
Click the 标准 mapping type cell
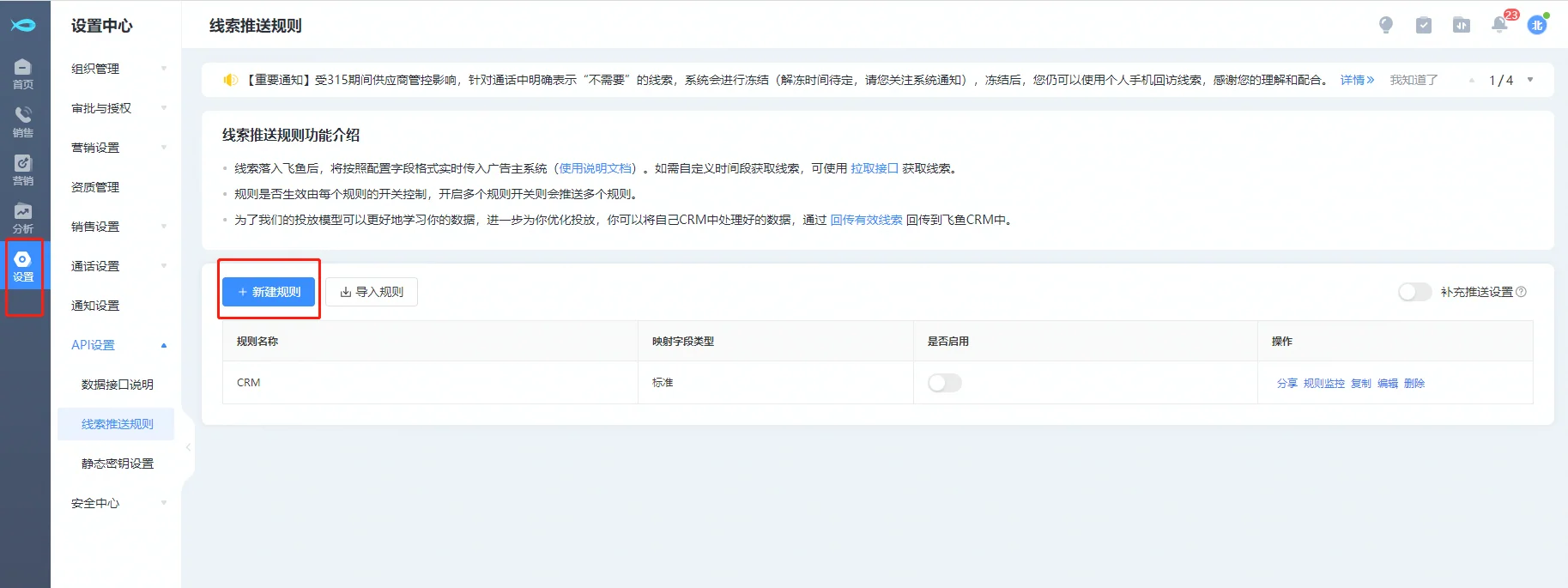pyautogui.click(x=776, y=383)
